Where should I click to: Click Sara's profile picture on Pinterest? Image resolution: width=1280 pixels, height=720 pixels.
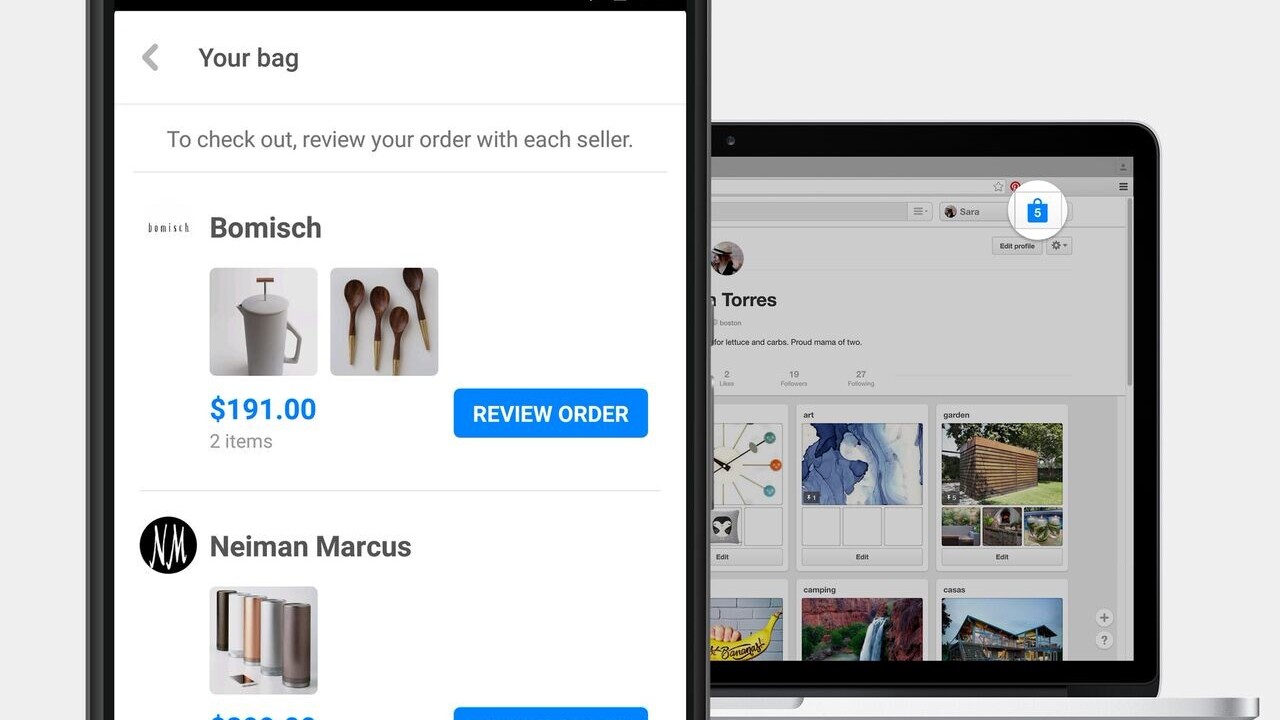coord(727,258)
